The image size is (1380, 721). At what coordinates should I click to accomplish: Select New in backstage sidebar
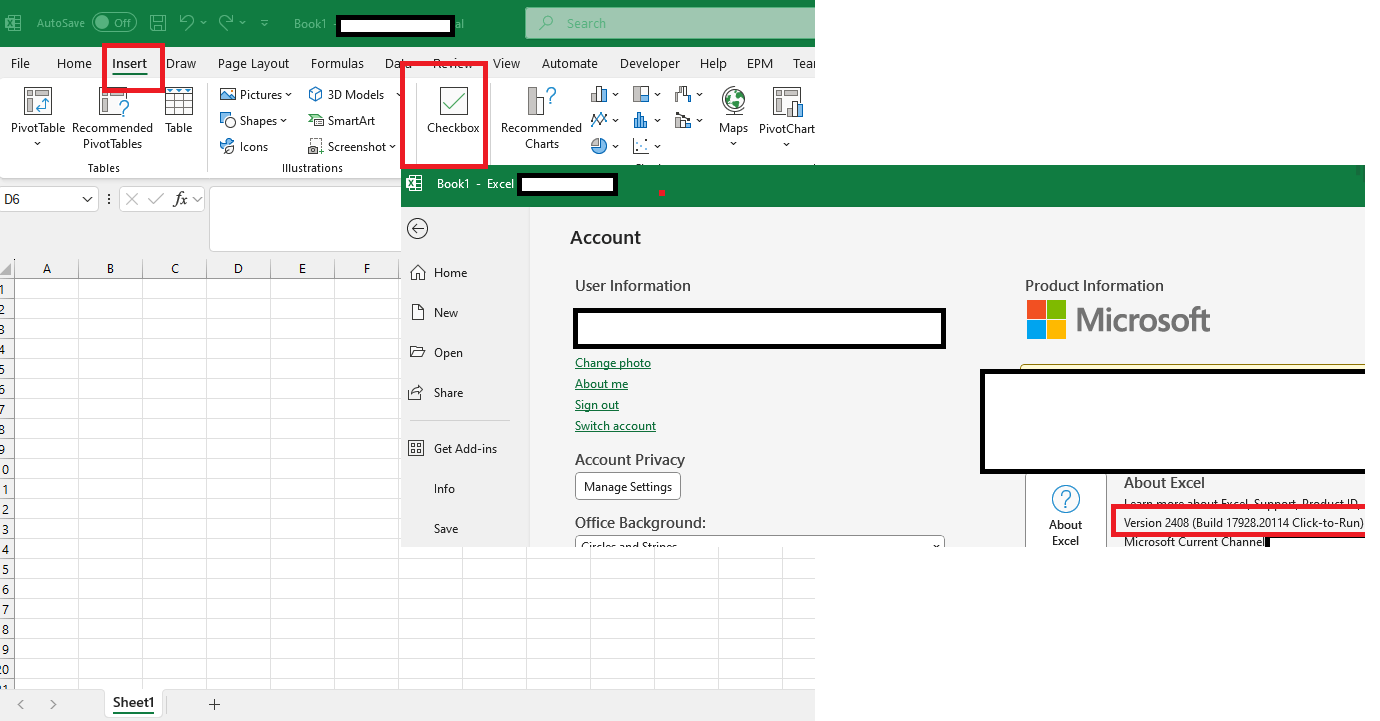pyautogui.click(x=434, y=313)
